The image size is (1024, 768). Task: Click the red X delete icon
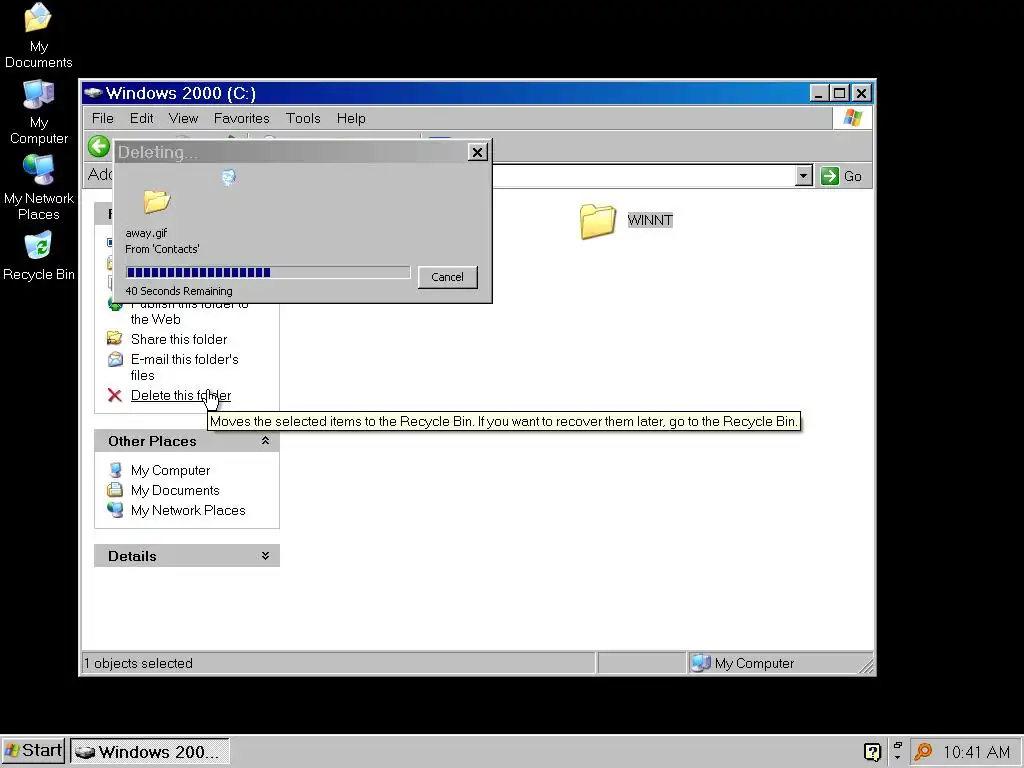(115, 395)
